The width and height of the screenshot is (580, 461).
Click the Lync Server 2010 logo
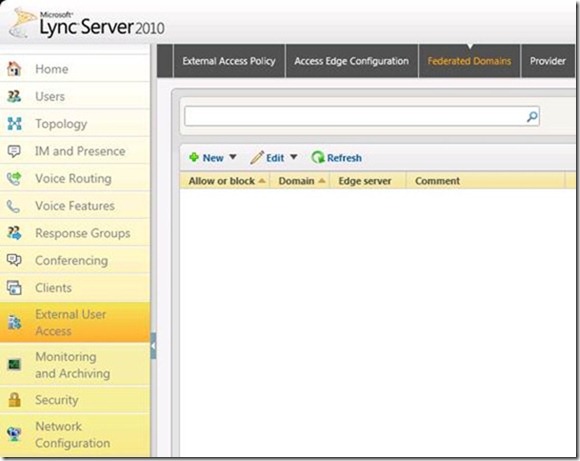pyautogui.click(x=86, y=24)
